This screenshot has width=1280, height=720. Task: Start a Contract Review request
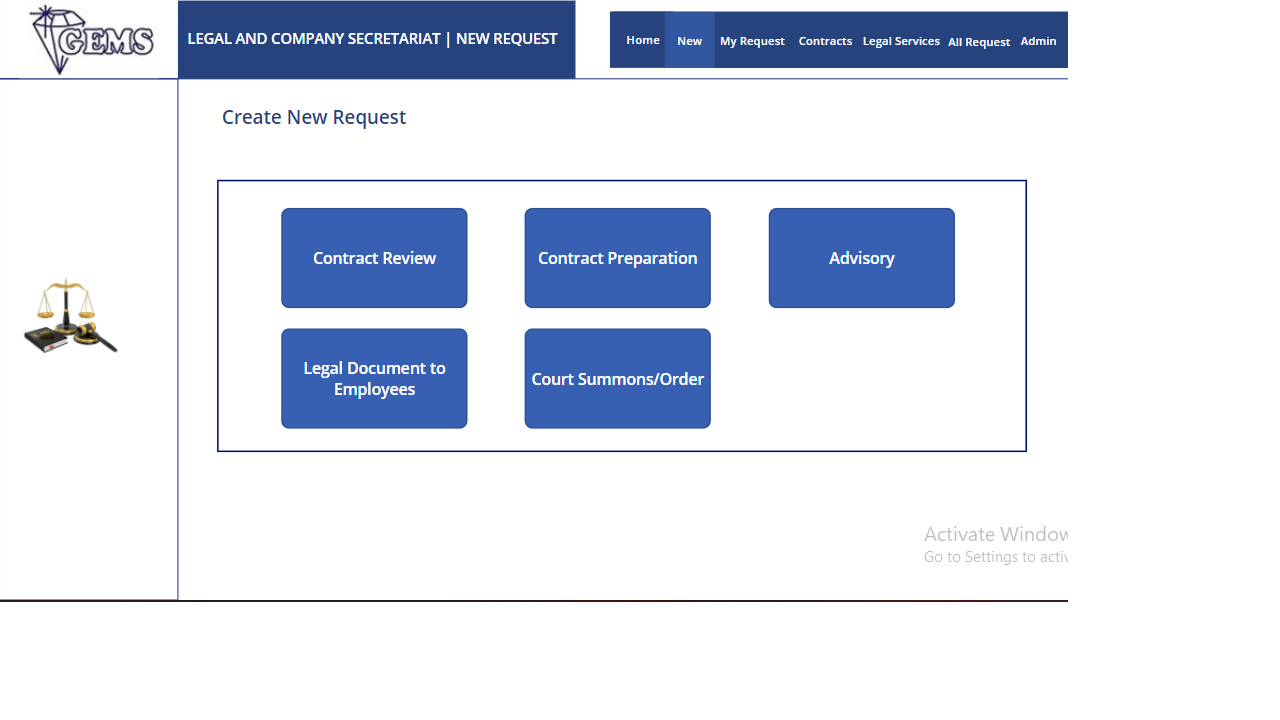click(374, 258)
